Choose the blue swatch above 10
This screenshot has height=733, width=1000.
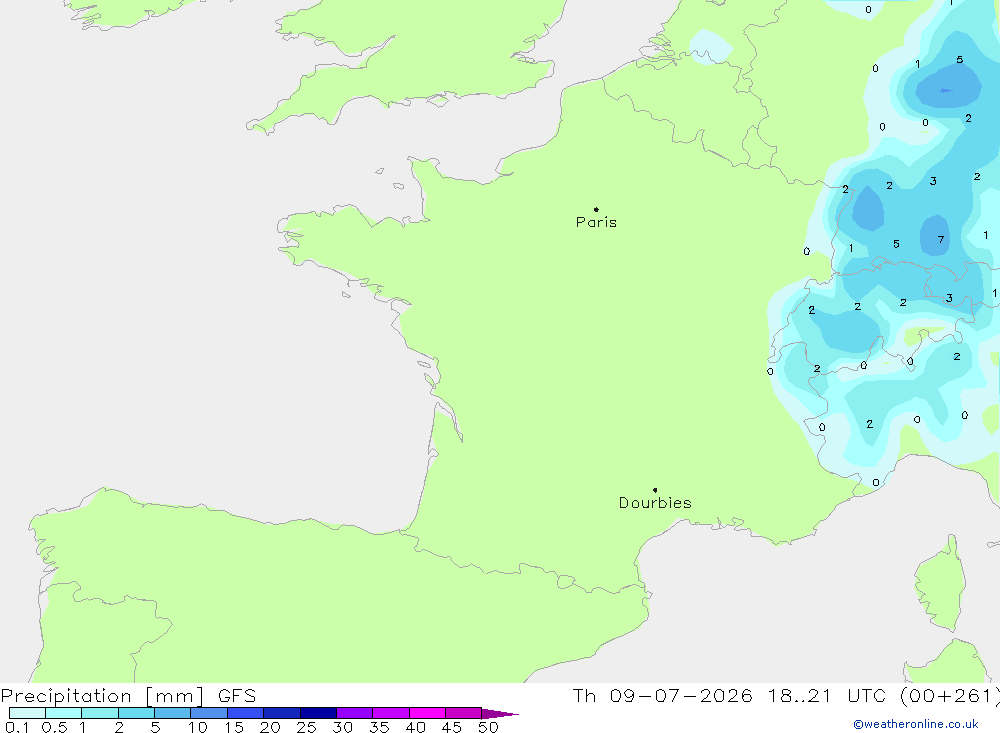tap(209, 713)
